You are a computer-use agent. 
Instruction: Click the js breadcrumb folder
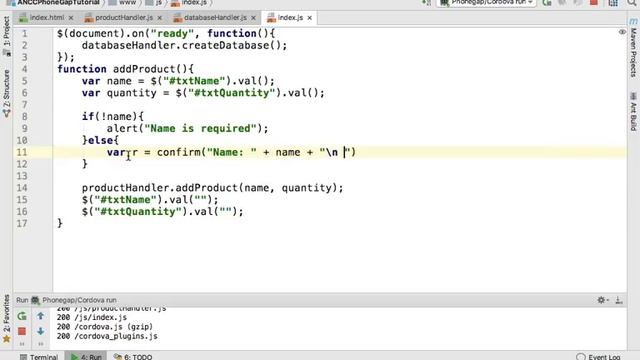(x=154, y=2)
